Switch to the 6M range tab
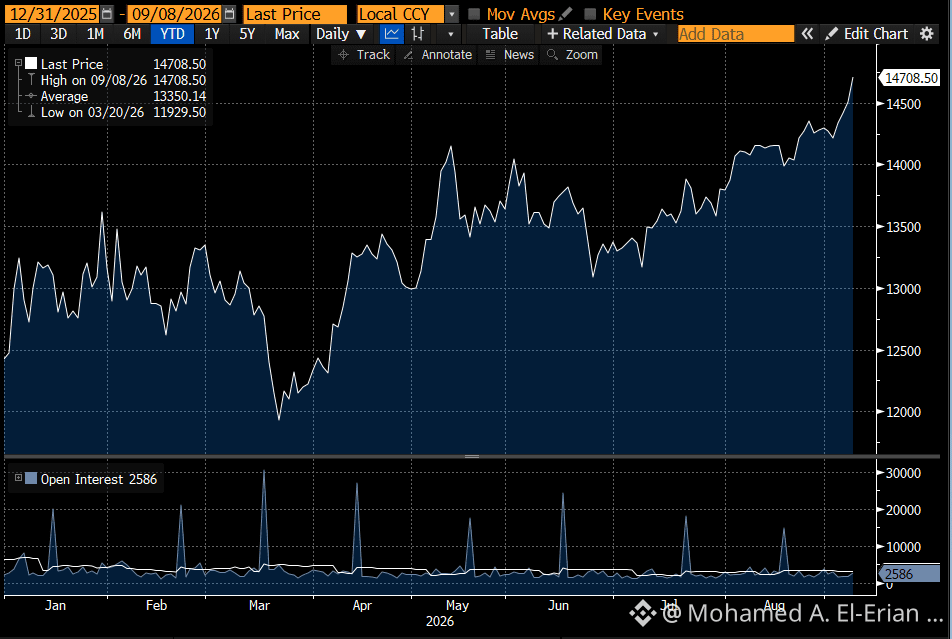This screenshot has height=639, width=952. [132, 34]
